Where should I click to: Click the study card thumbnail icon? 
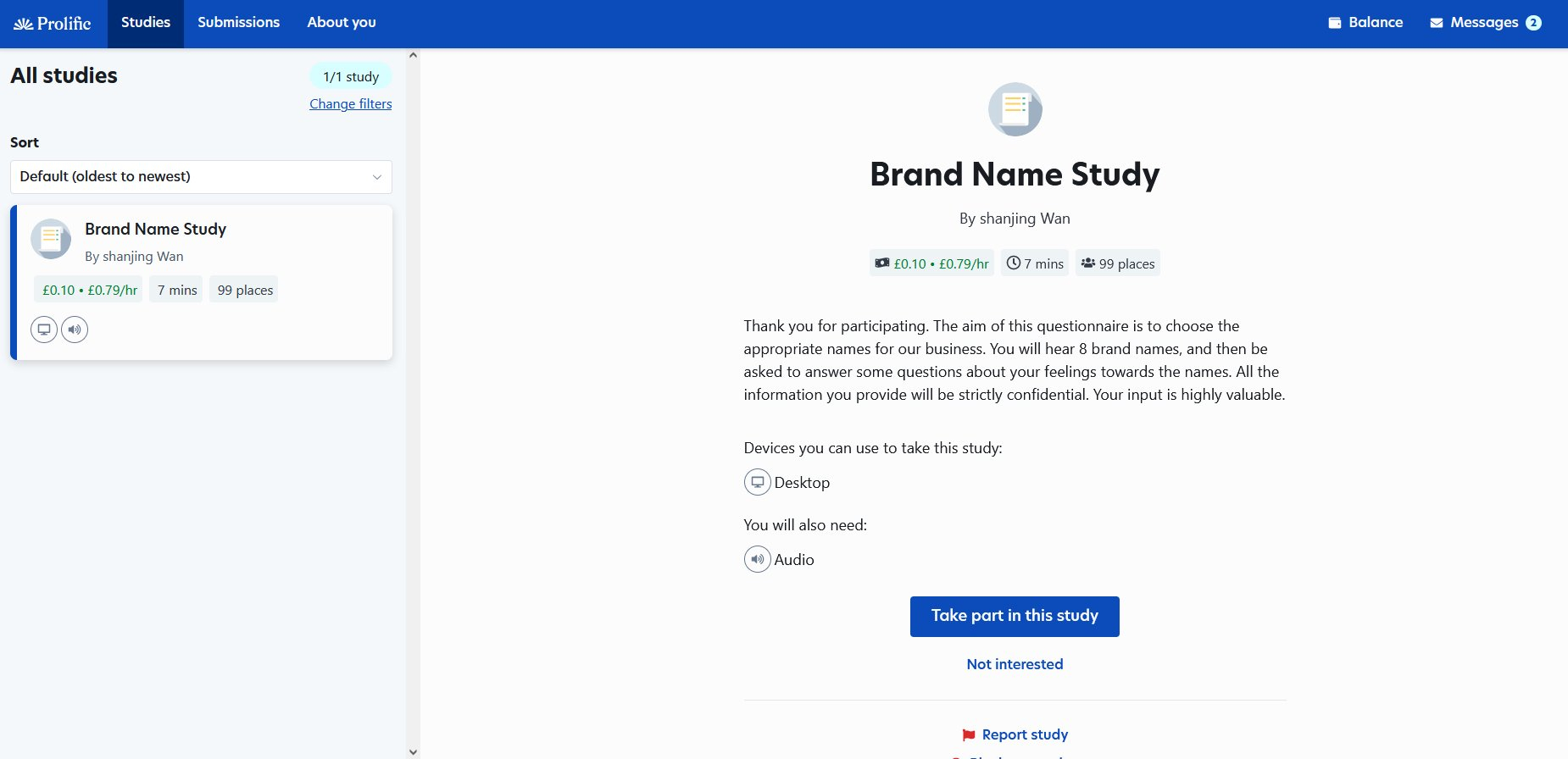pyautogui.click(x=51, y=239)
